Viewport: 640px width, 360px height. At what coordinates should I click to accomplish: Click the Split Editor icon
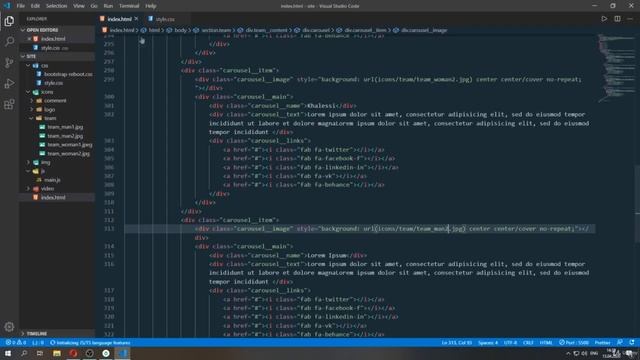coord(617,19)
